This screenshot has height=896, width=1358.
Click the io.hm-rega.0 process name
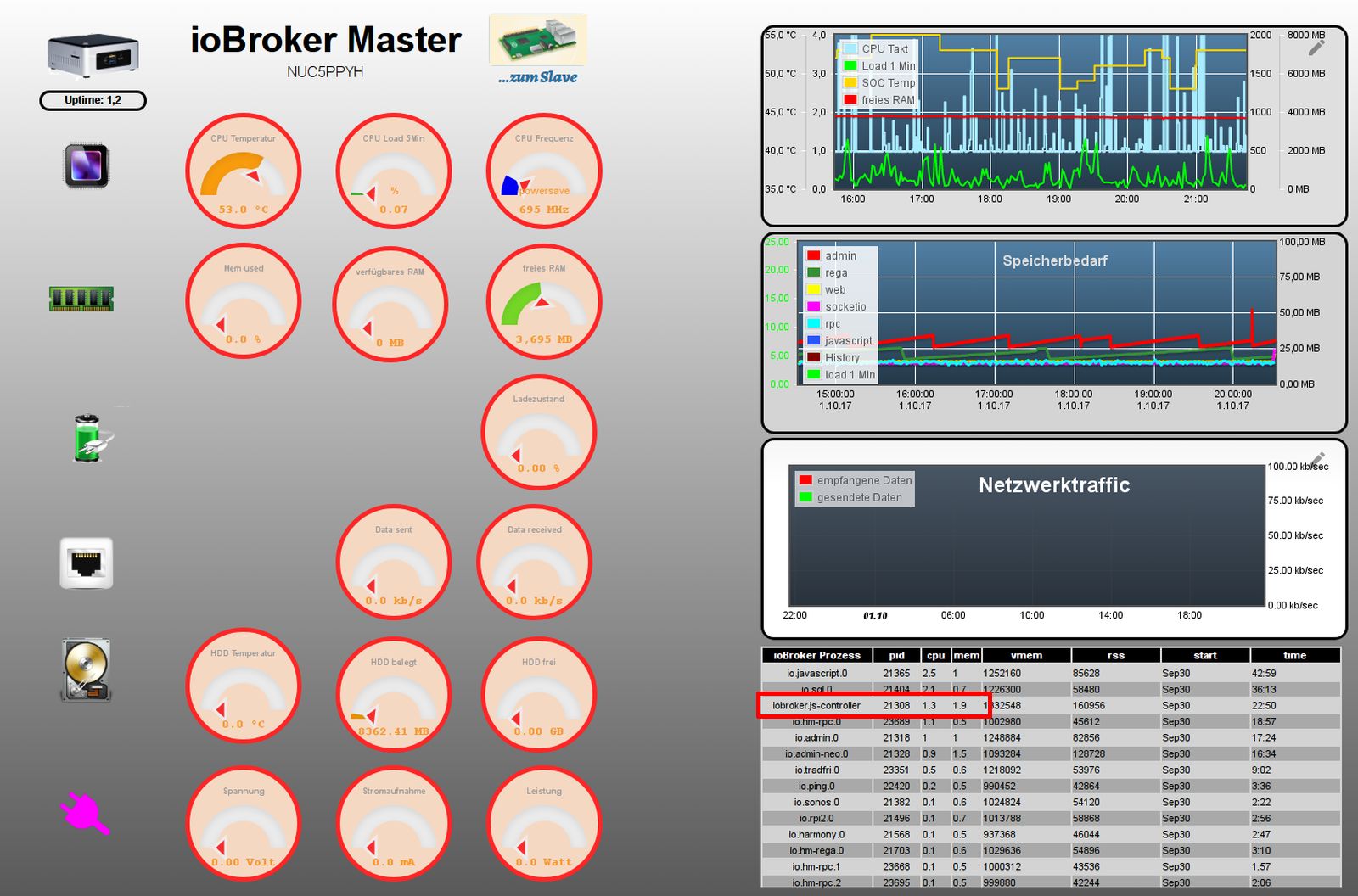tap(816, 850)
